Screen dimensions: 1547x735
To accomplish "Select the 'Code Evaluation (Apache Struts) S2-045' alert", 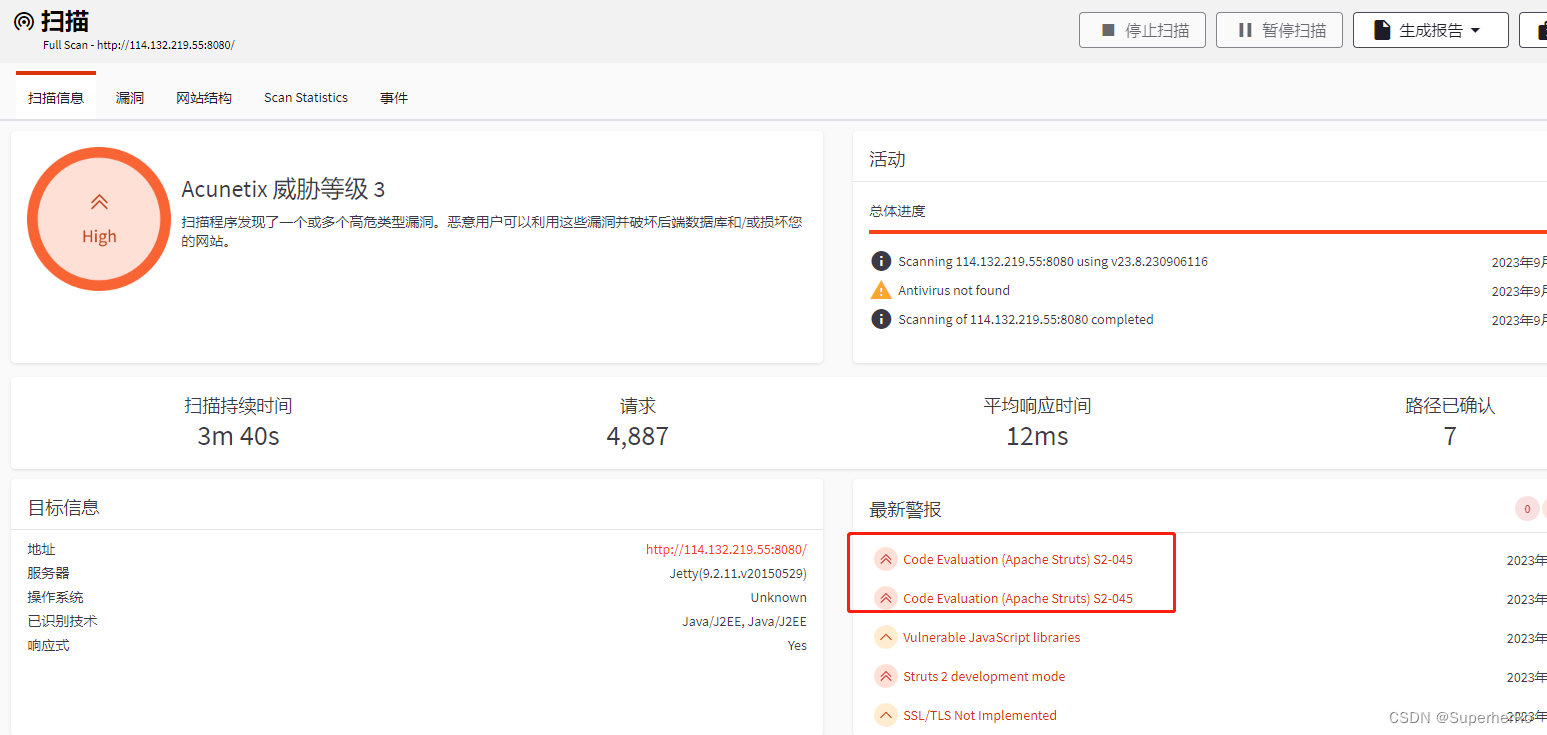I will coord(1017,559).
